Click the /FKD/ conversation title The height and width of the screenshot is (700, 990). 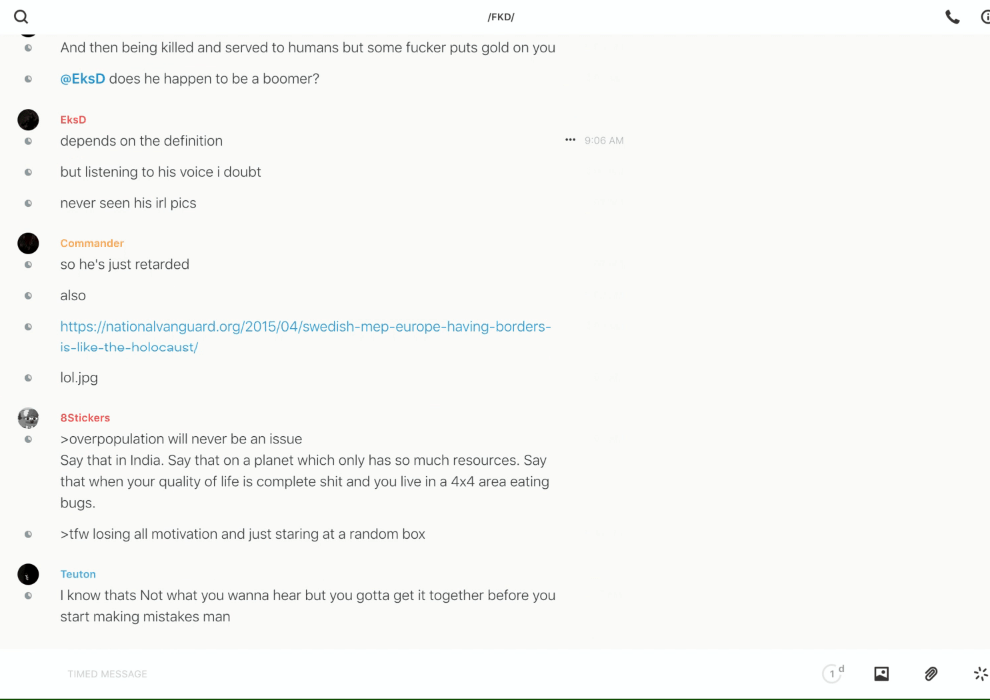(x=501, y=17)
